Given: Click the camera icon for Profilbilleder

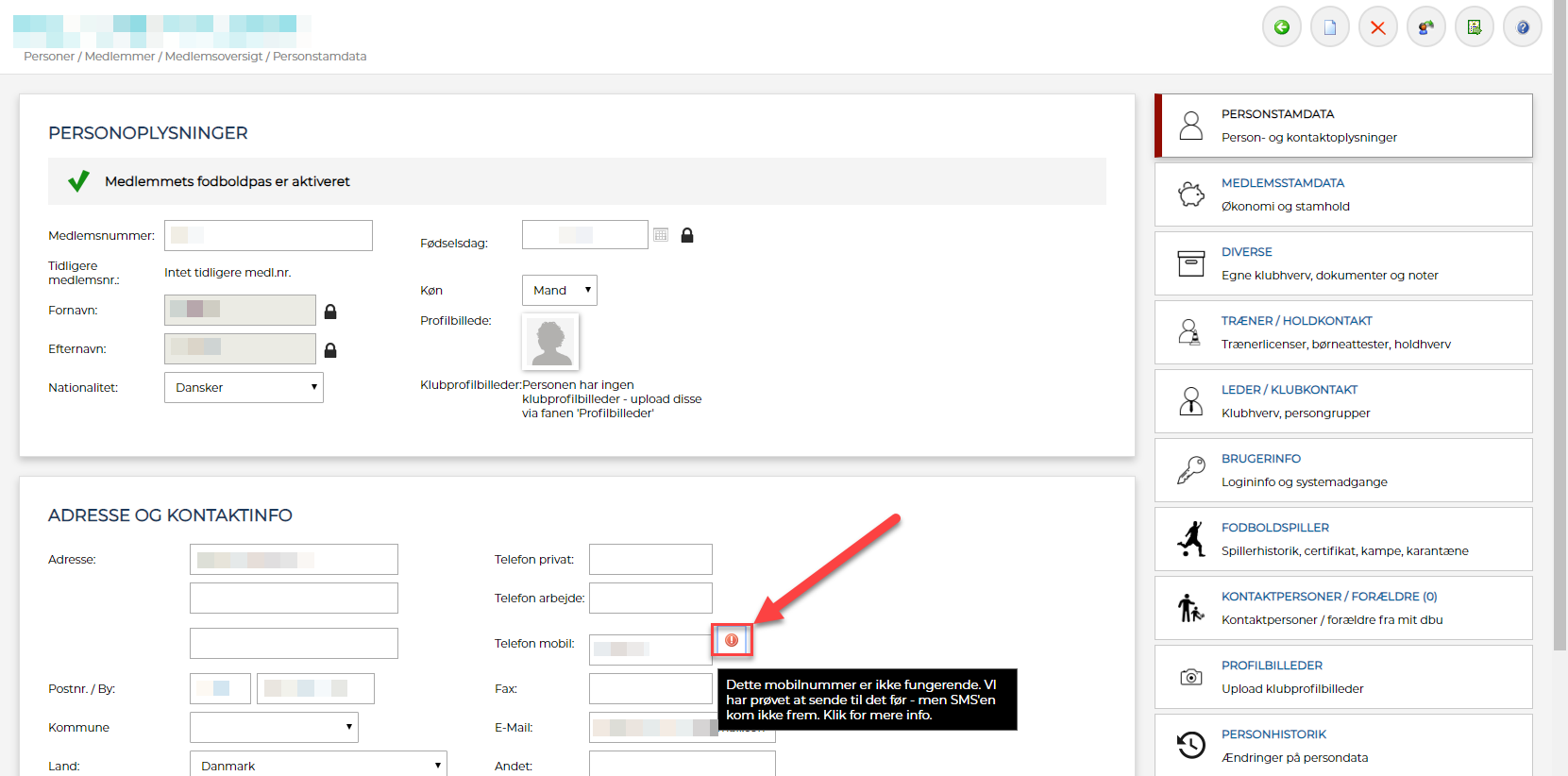Looking at the screenshot, I should point(1191,677).
